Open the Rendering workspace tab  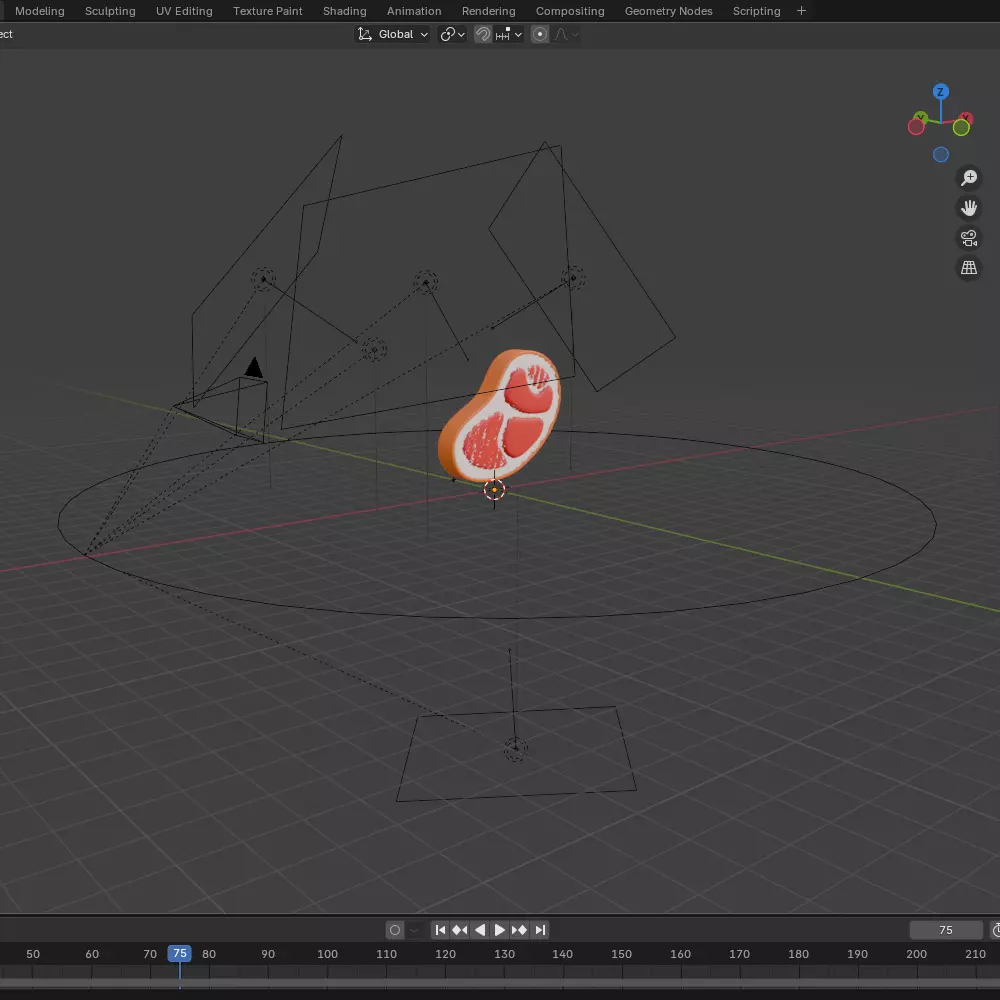[489, 11]
